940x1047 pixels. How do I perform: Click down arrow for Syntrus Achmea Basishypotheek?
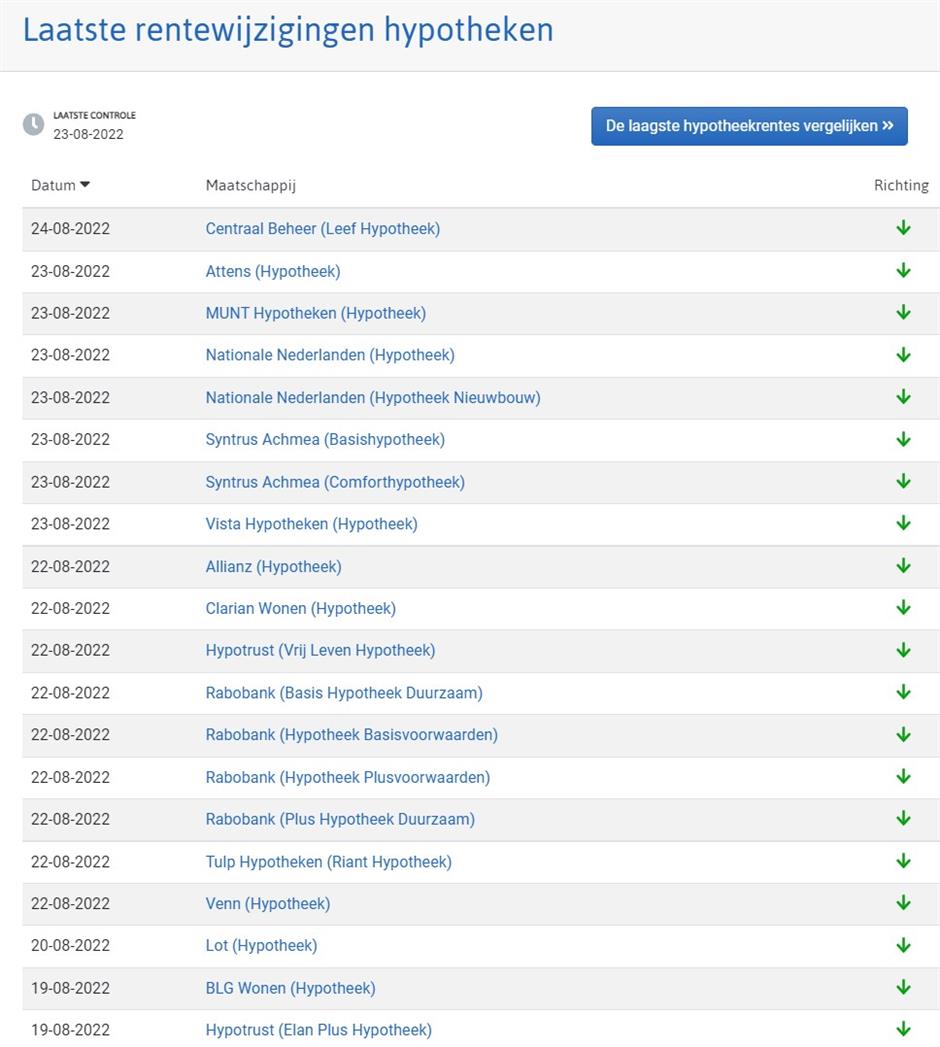tap(903, 439)
